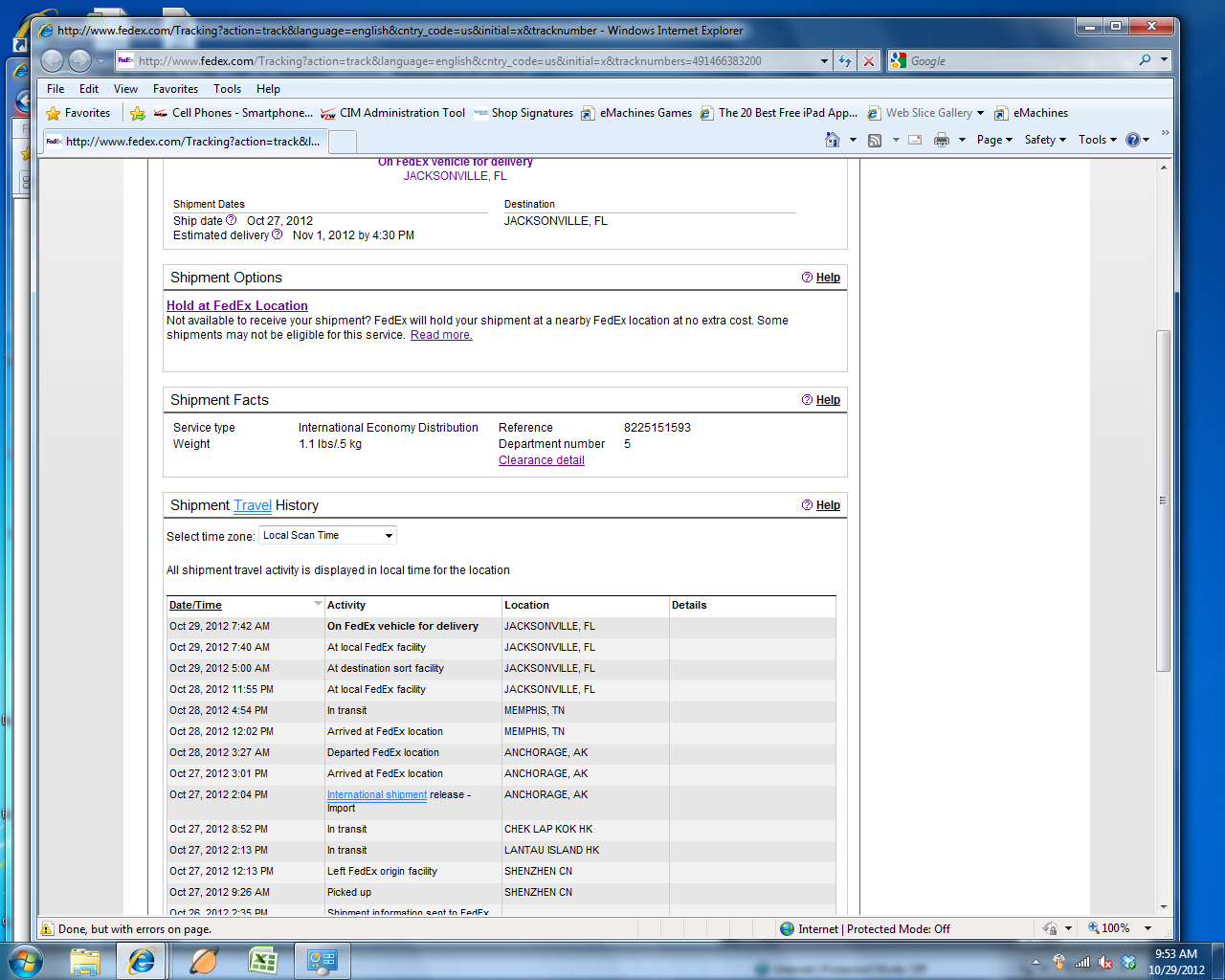
Task: Open the Tools menu in menu bar
Action: [227, 88]
